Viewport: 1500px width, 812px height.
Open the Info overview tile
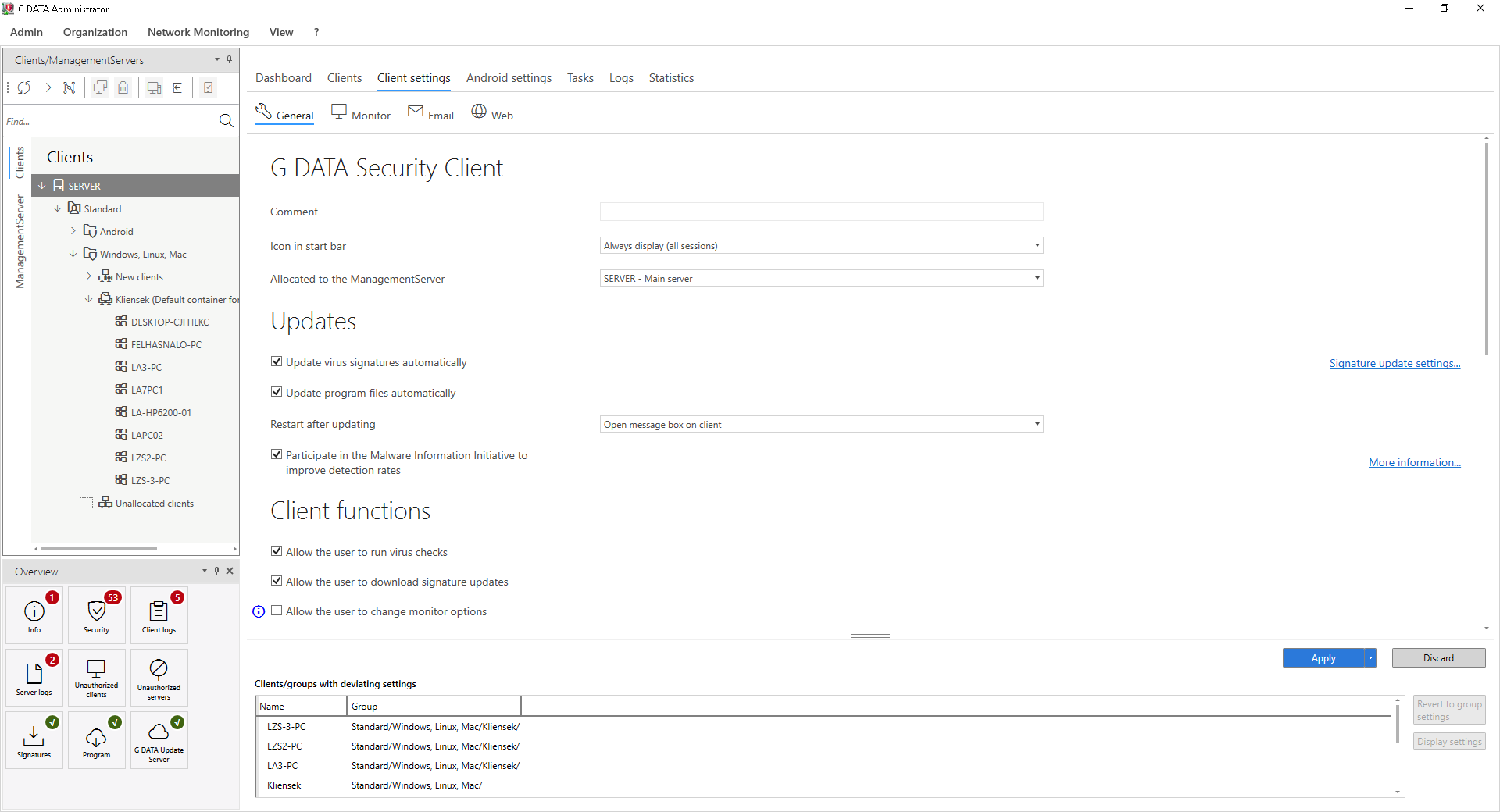click(x=34, y=615)
